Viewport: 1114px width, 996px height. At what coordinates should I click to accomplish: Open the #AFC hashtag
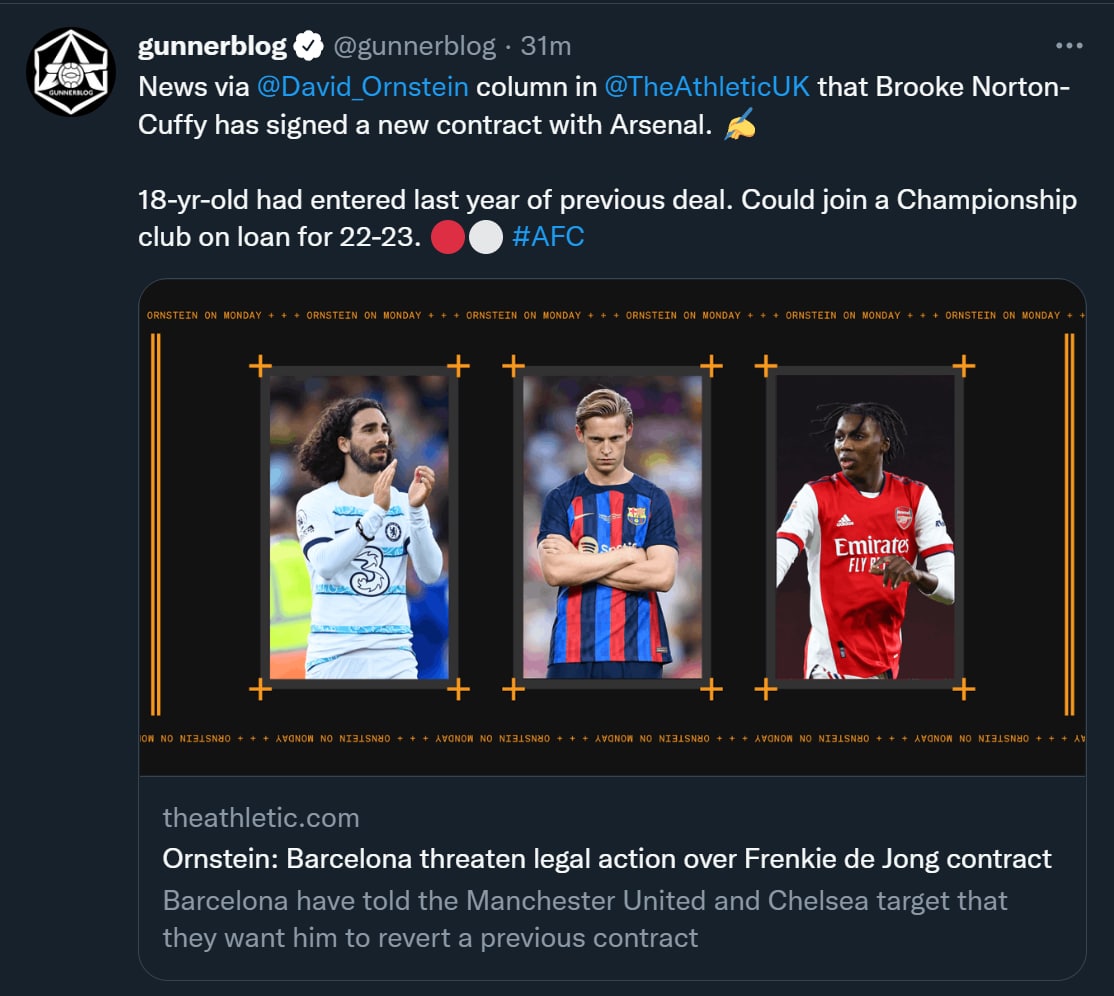click(x=547, y=237)
